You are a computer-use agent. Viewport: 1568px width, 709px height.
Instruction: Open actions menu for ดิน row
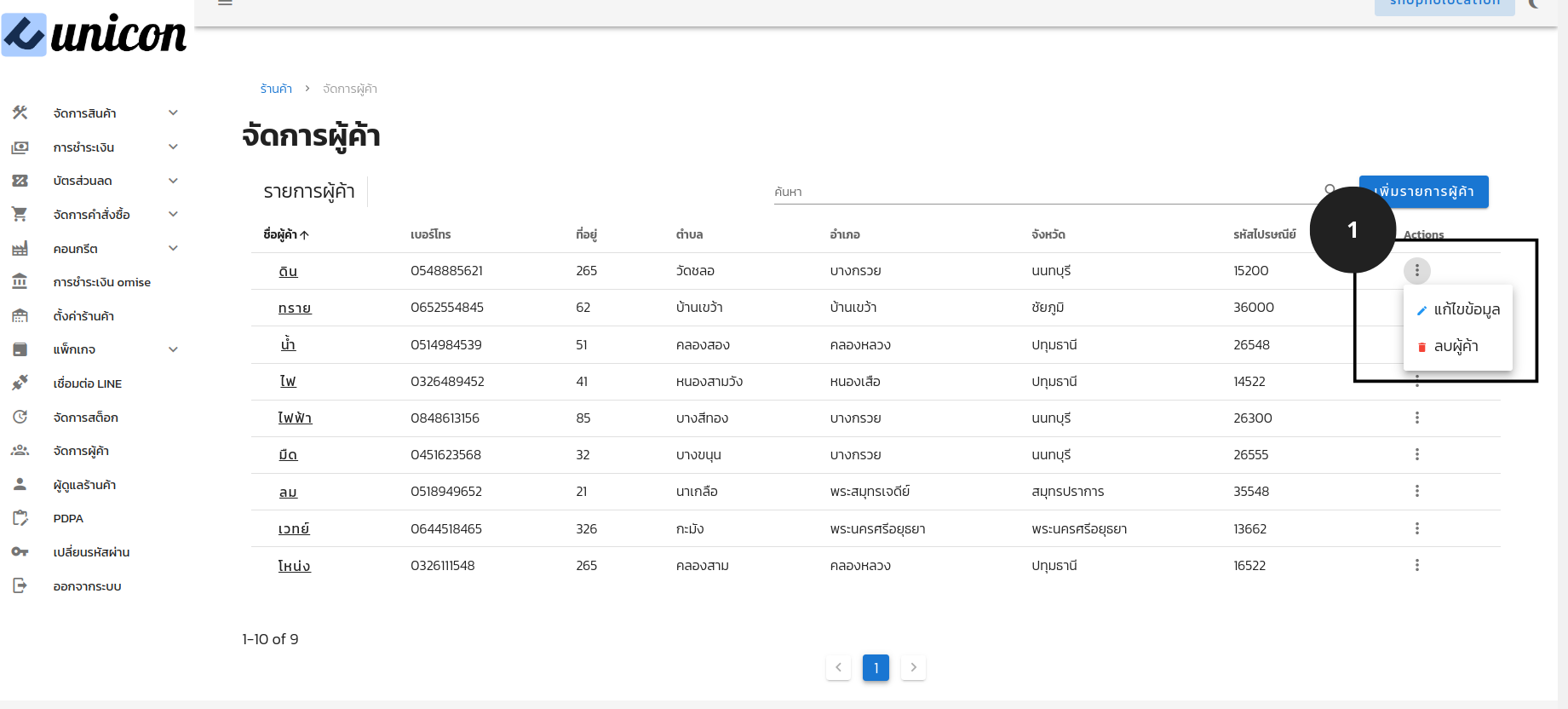1416,270
